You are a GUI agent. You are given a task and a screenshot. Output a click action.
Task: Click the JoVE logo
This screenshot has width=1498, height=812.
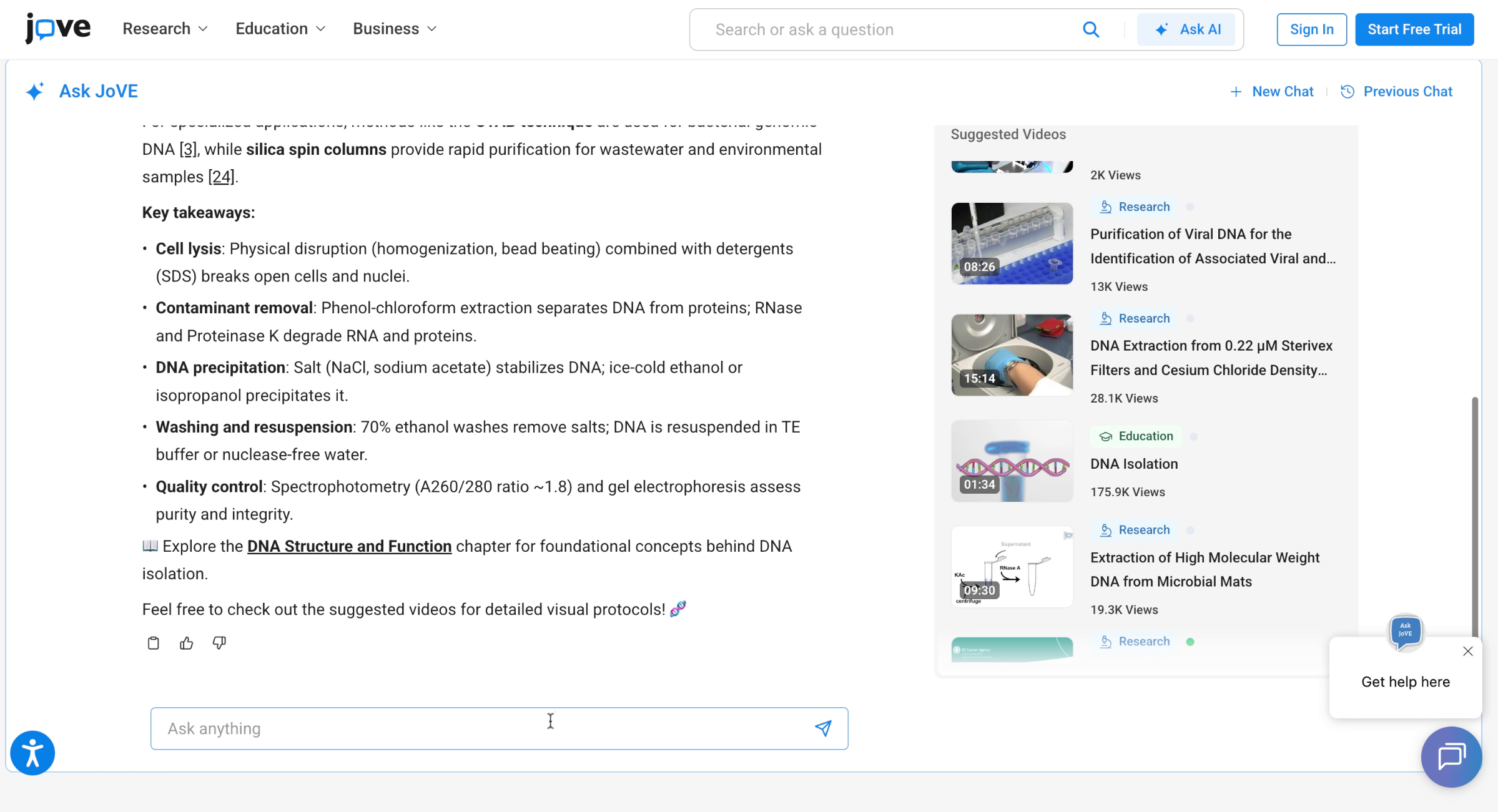point(57,28)
